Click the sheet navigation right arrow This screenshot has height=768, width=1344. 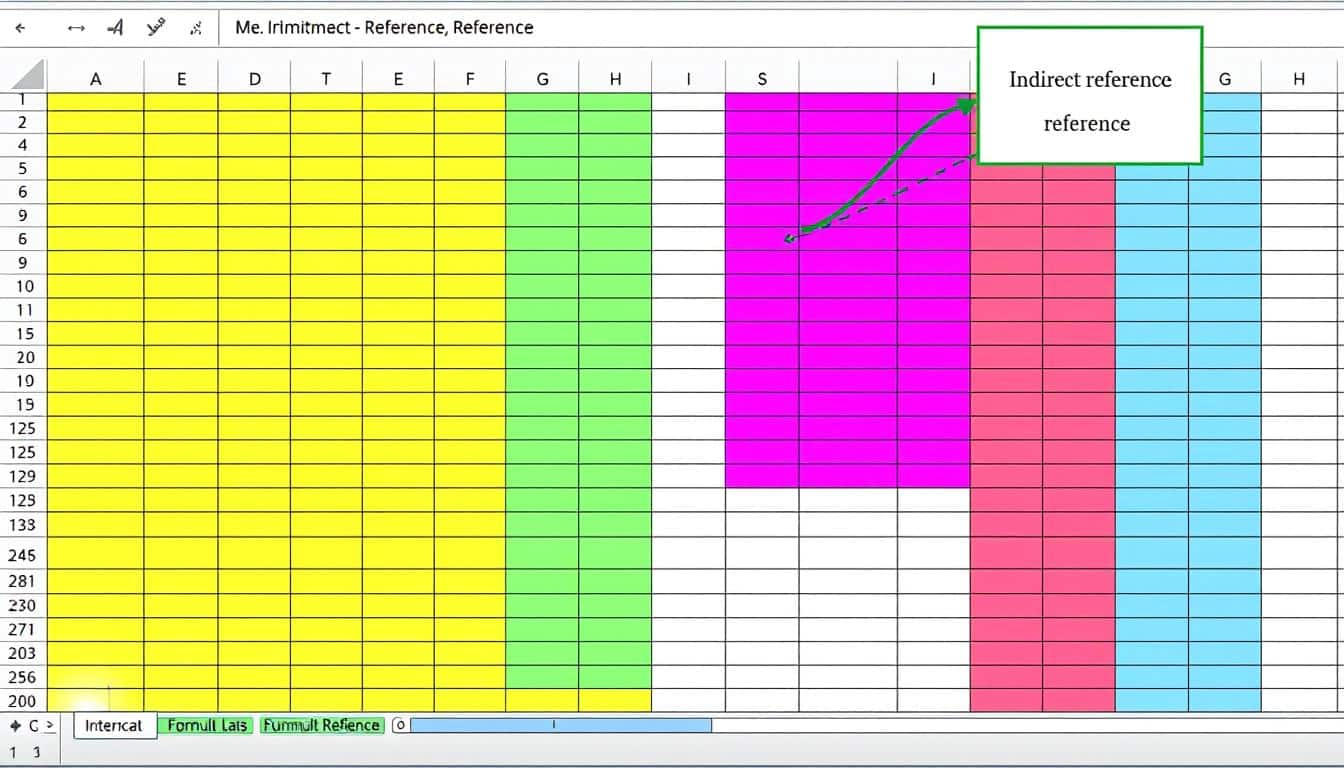coord(51,726)
